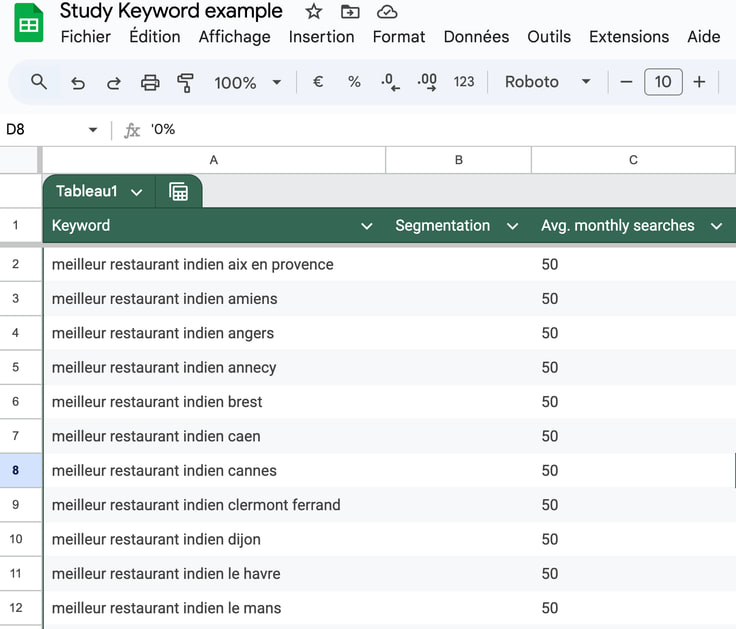Check the cloud save status icon

tap(387, 12)
